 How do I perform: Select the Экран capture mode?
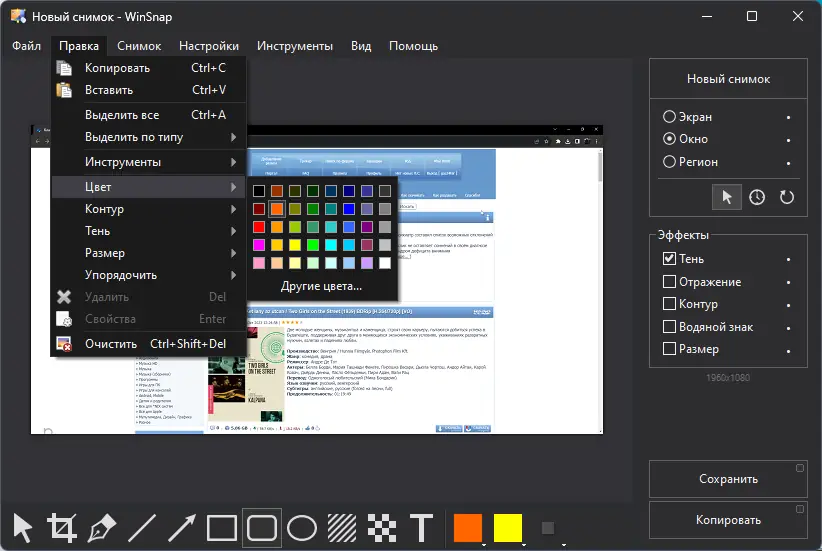point(687,116)
